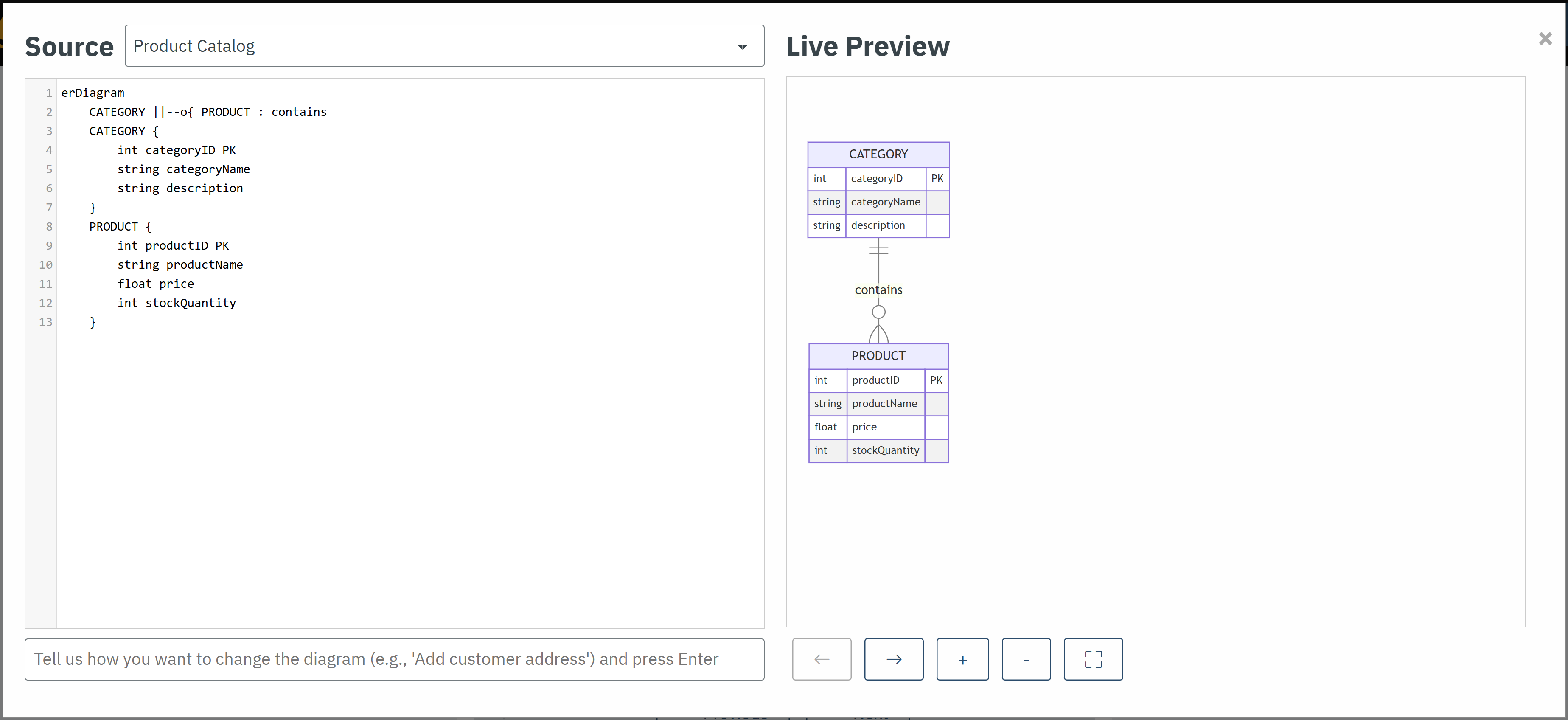
Task: Click the back arrow navigation button
Action: click(x=822, y=659)
